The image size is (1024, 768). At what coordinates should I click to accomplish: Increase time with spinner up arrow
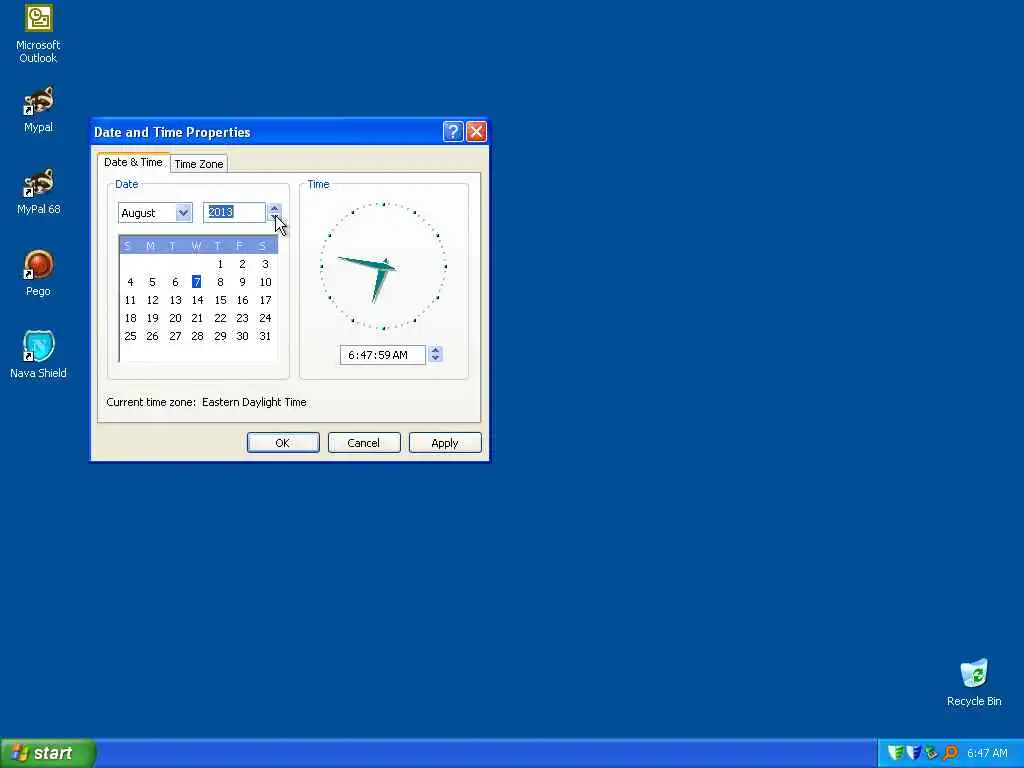(x=436, y=350)
